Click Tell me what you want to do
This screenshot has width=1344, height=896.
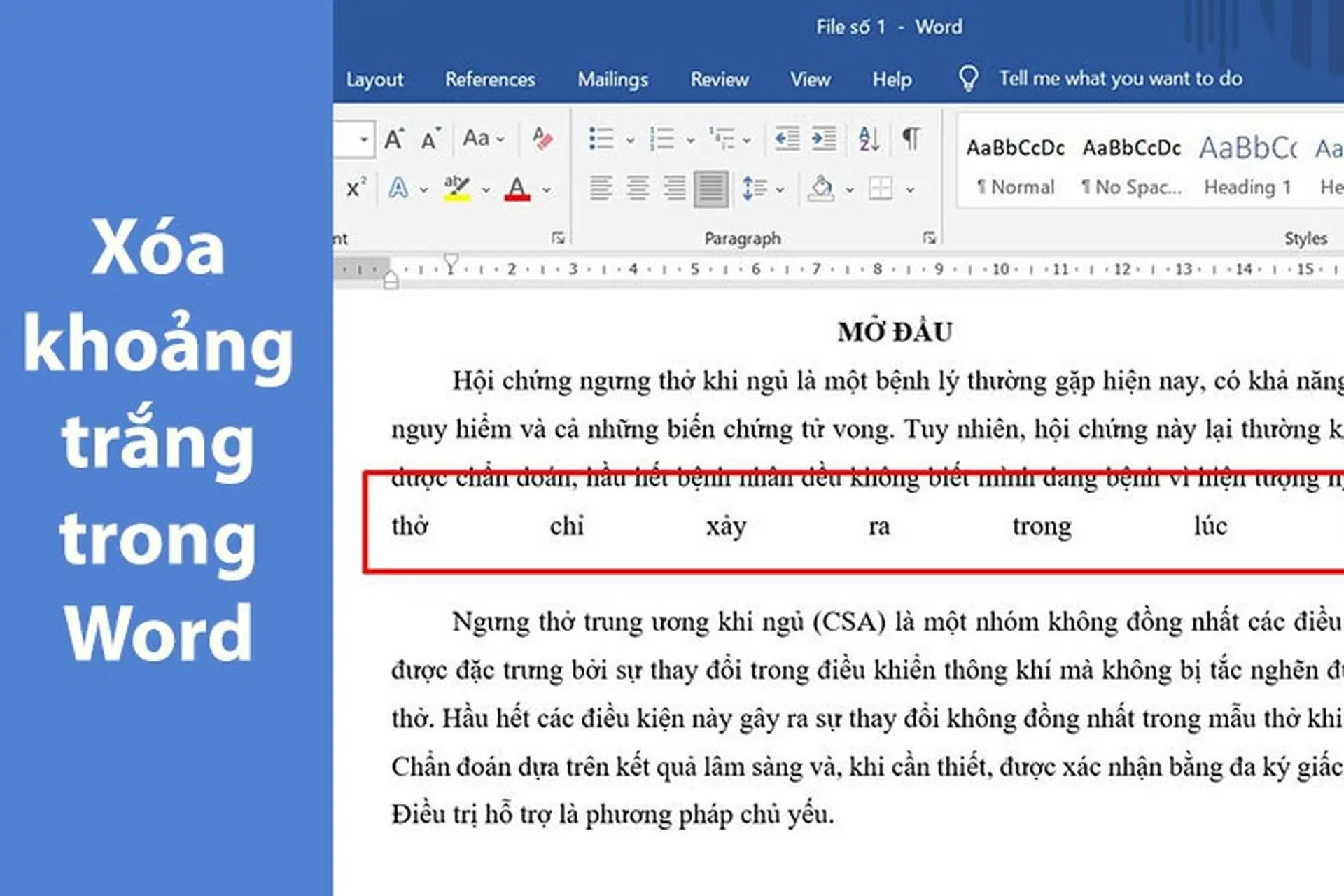pos(1120,78)
